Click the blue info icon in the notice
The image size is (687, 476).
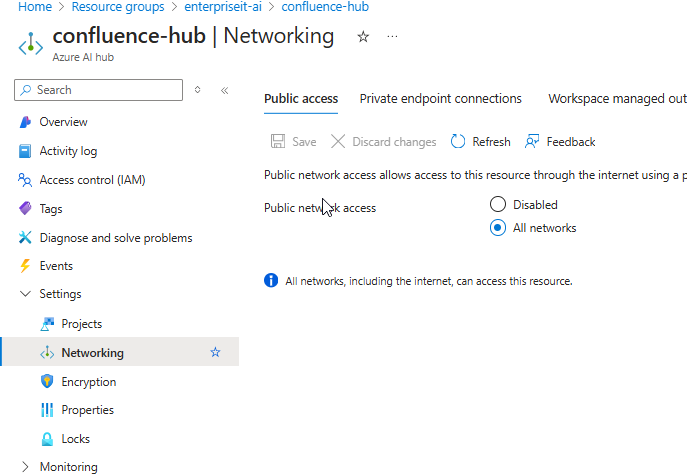coord(271,280)
